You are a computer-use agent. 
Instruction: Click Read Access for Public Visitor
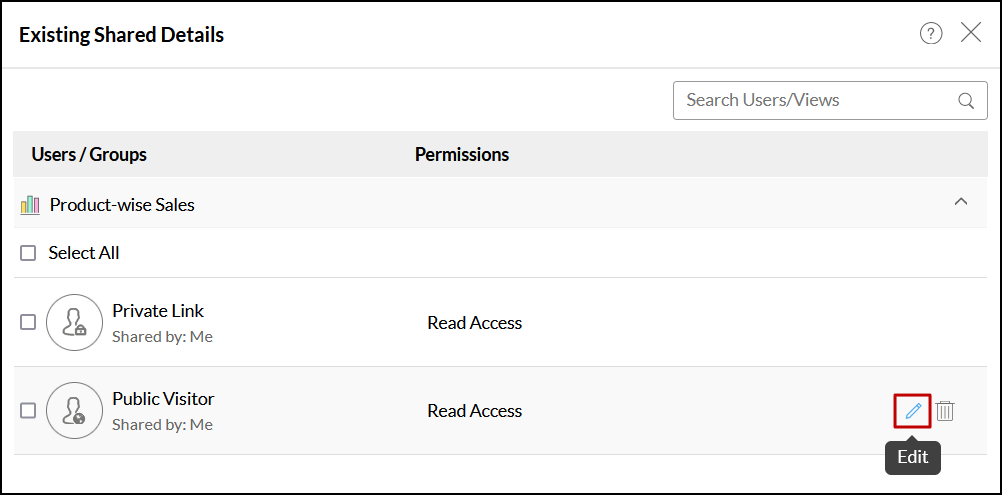click(x=474, y=410)
